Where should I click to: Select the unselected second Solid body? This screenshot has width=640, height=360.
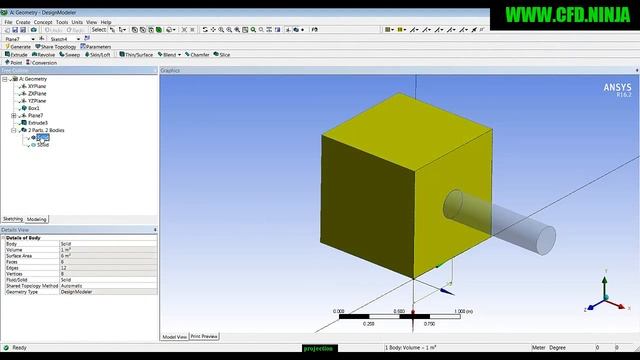tap(43, 145)
